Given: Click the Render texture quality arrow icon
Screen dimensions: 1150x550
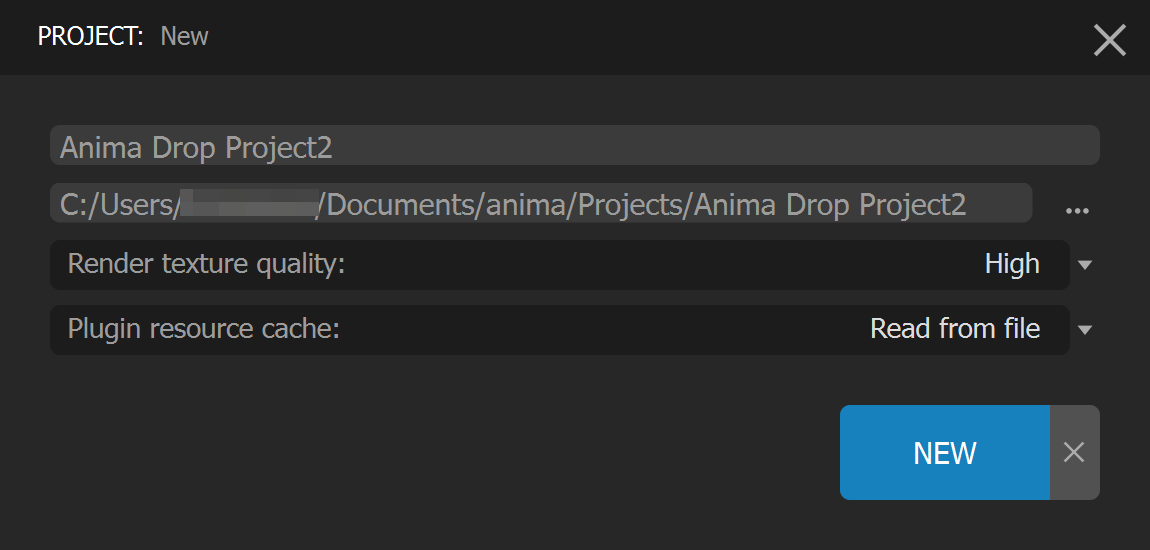Looking at the screenshot, I should point(1085,265).
